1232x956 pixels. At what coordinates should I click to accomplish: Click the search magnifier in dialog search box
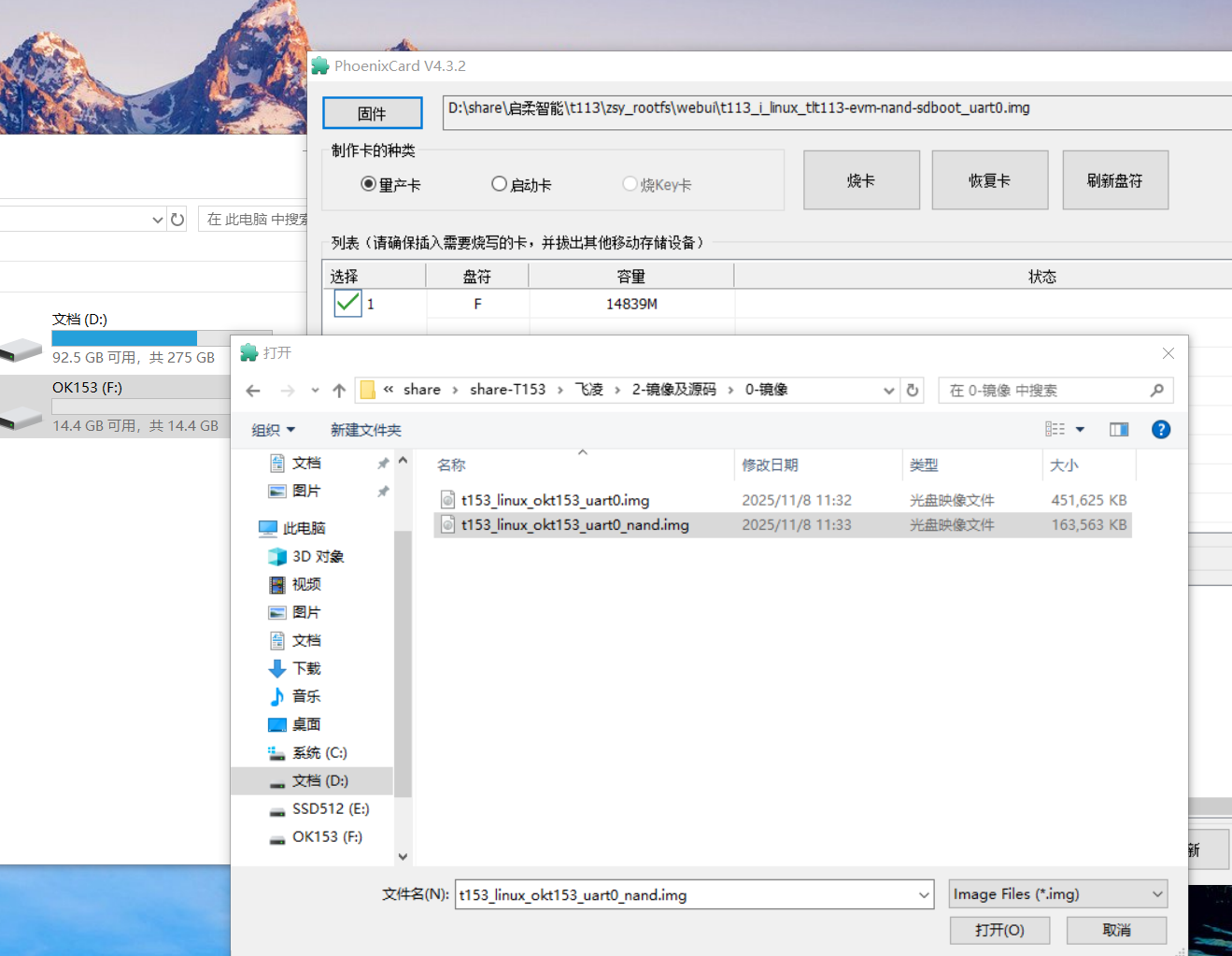(1156, 391)
